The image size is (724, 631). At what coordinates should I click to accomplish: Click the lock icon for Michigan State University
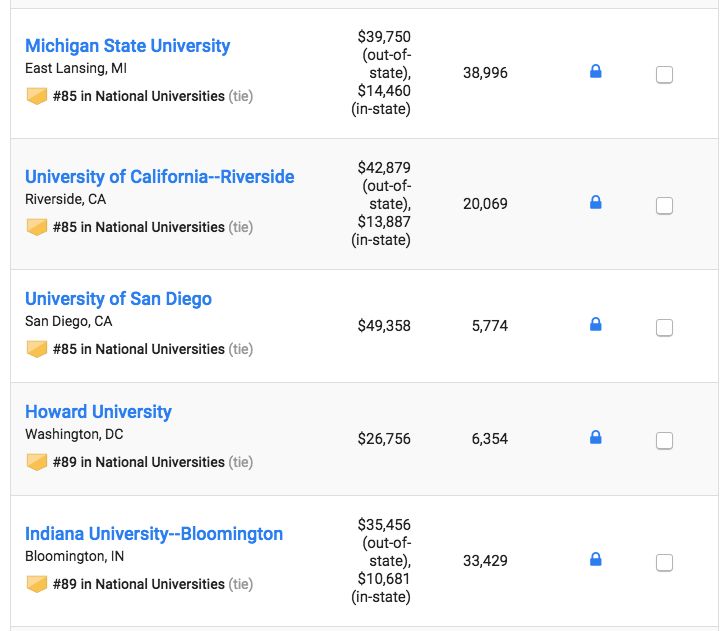coord(595,72)
